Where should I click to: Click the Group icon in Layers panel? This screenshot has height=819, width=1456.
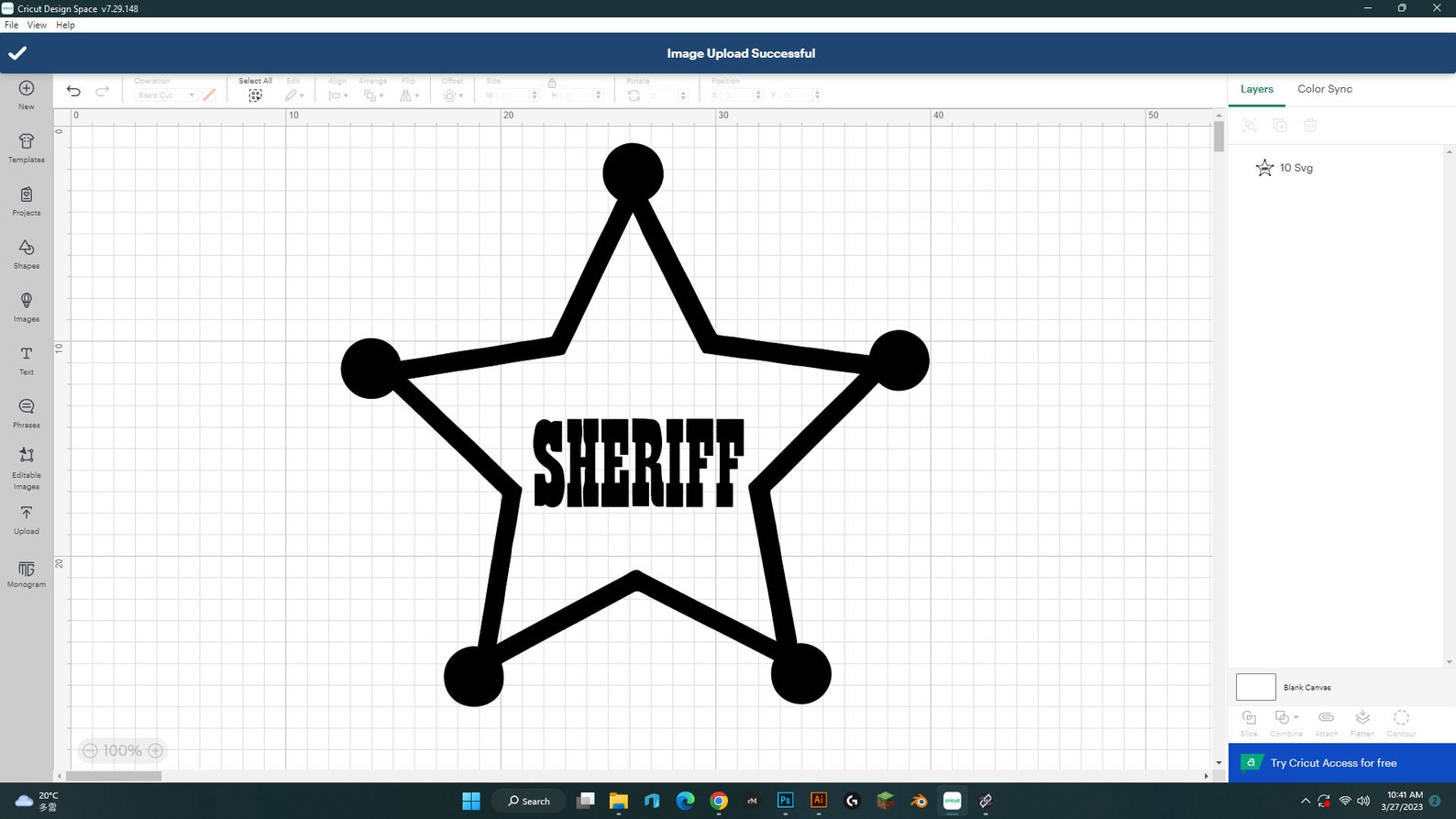click(x=1249, y=125)
